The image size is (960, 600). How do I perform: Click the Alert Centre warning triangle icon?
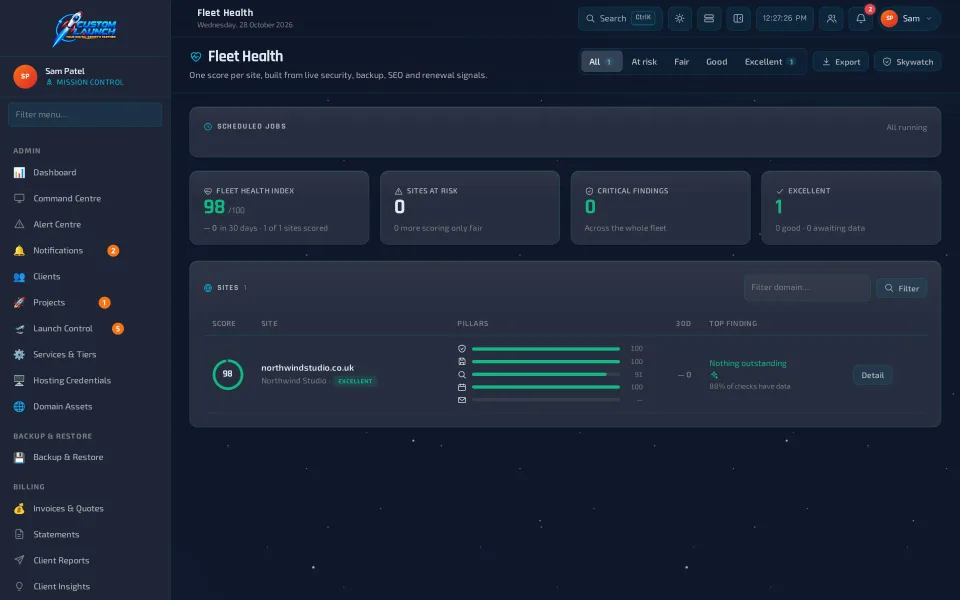pyautogui.click(x=20, y=225)
